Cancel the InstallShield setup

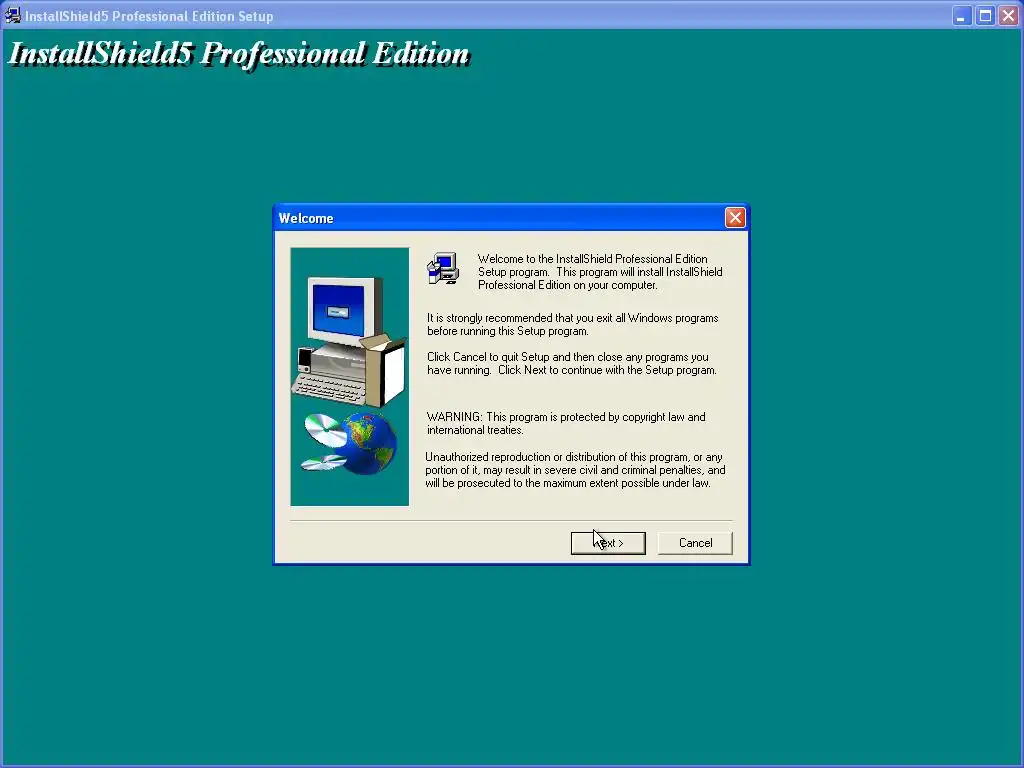(x=695, y=543)
